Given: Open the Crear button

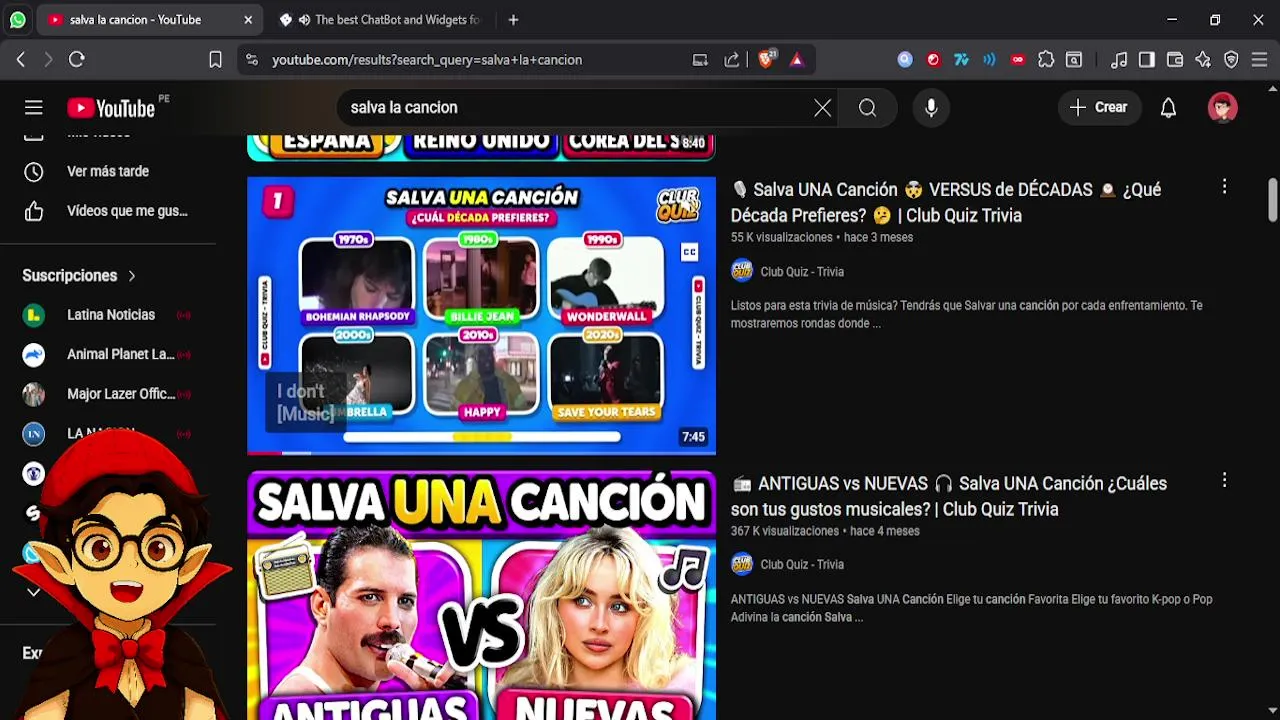Looking at the screenshot, I should pos(1099,108).
